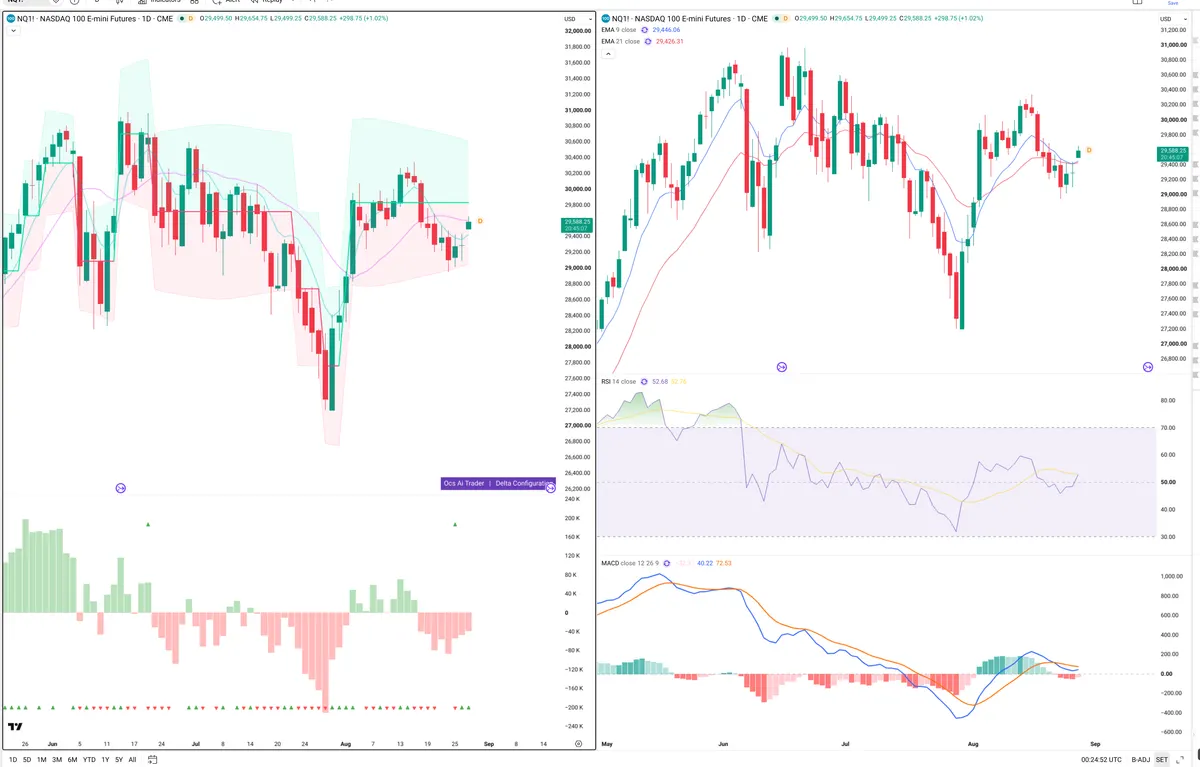Viewport: 1200px width, 767px height.
Task: Click the NQ1! symbol logo on right chart
Action: [x=607, y=19]
